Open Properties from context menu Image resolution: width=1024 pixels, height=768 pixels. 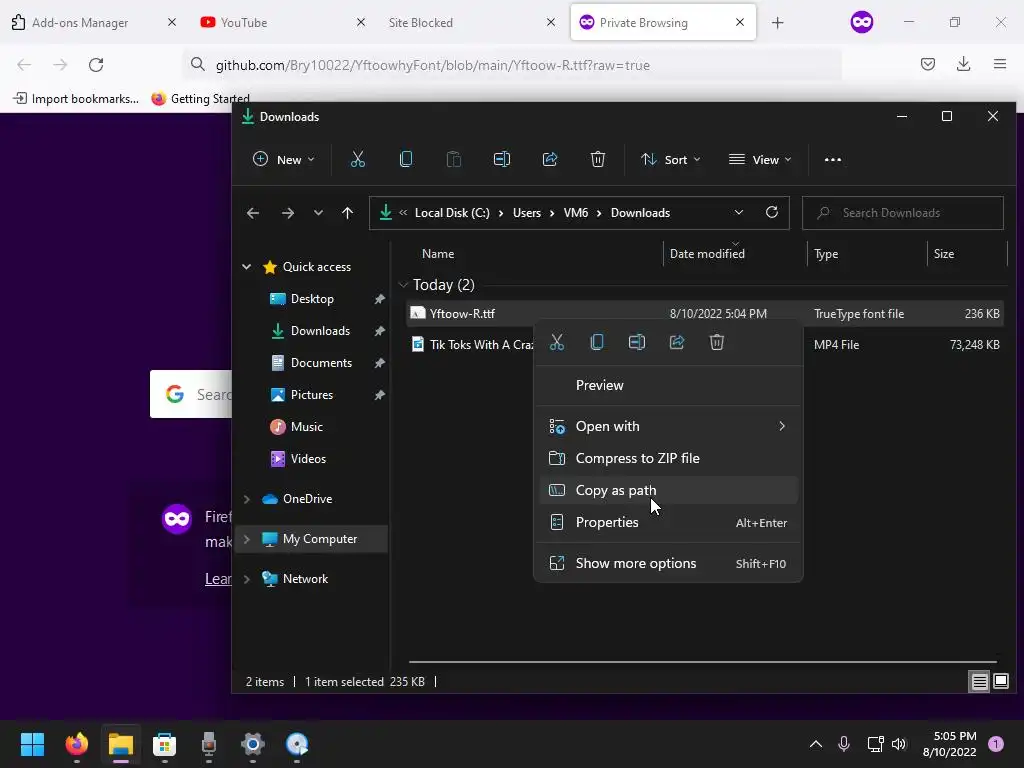point(668,522)
